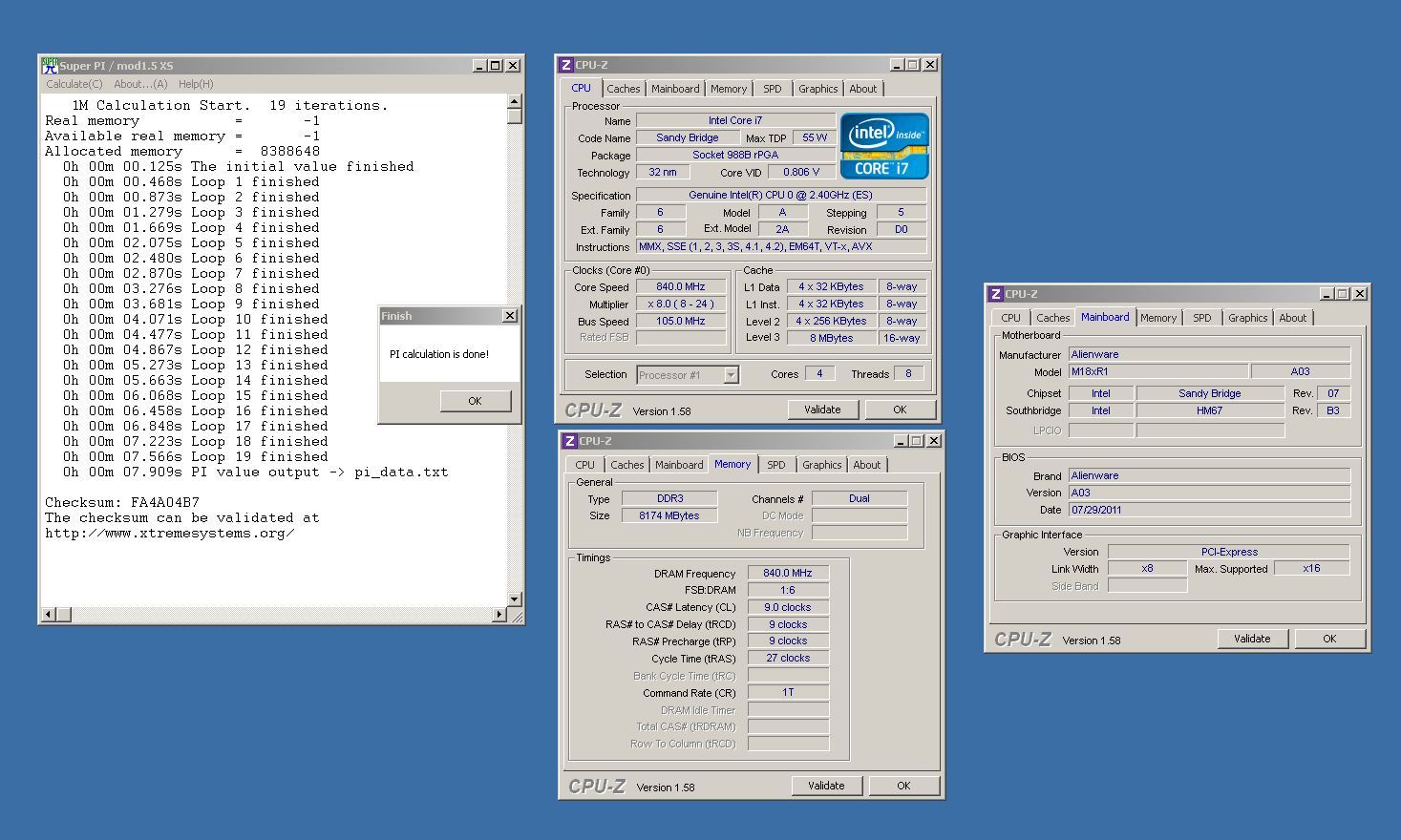Image resolution: width=1401 pixels, height=840 pixels.
Task: Close the Mainboard CPU-Z window
Action: (1360, 294)
